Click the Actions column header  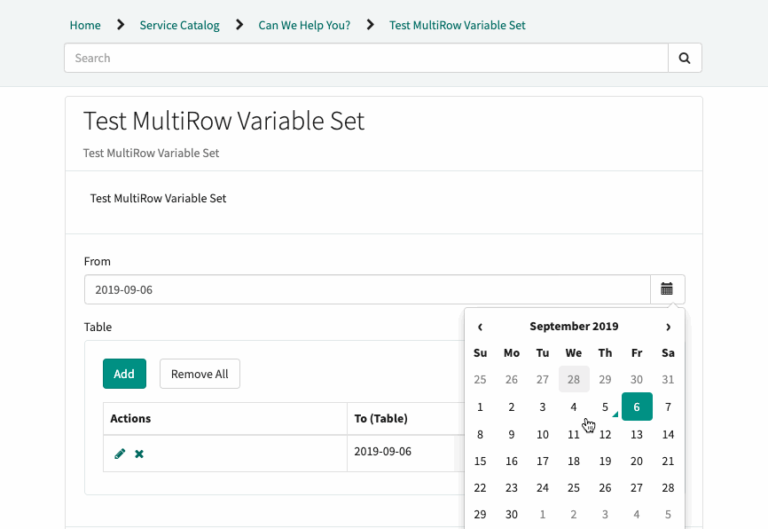(x=131, y=418)
